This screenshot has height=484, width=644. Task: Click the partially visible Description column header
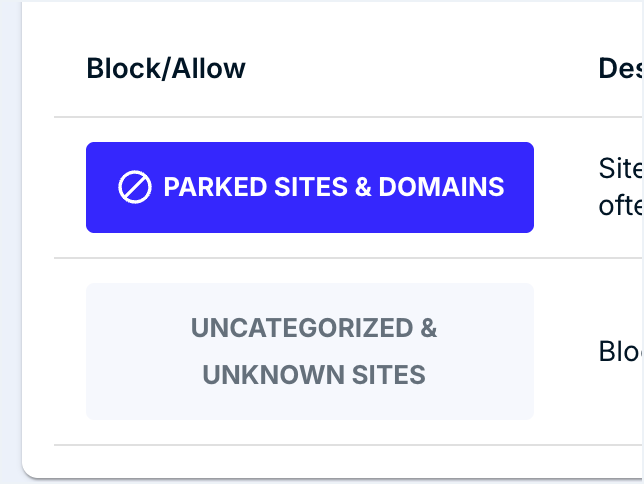(x=621, y=68)
